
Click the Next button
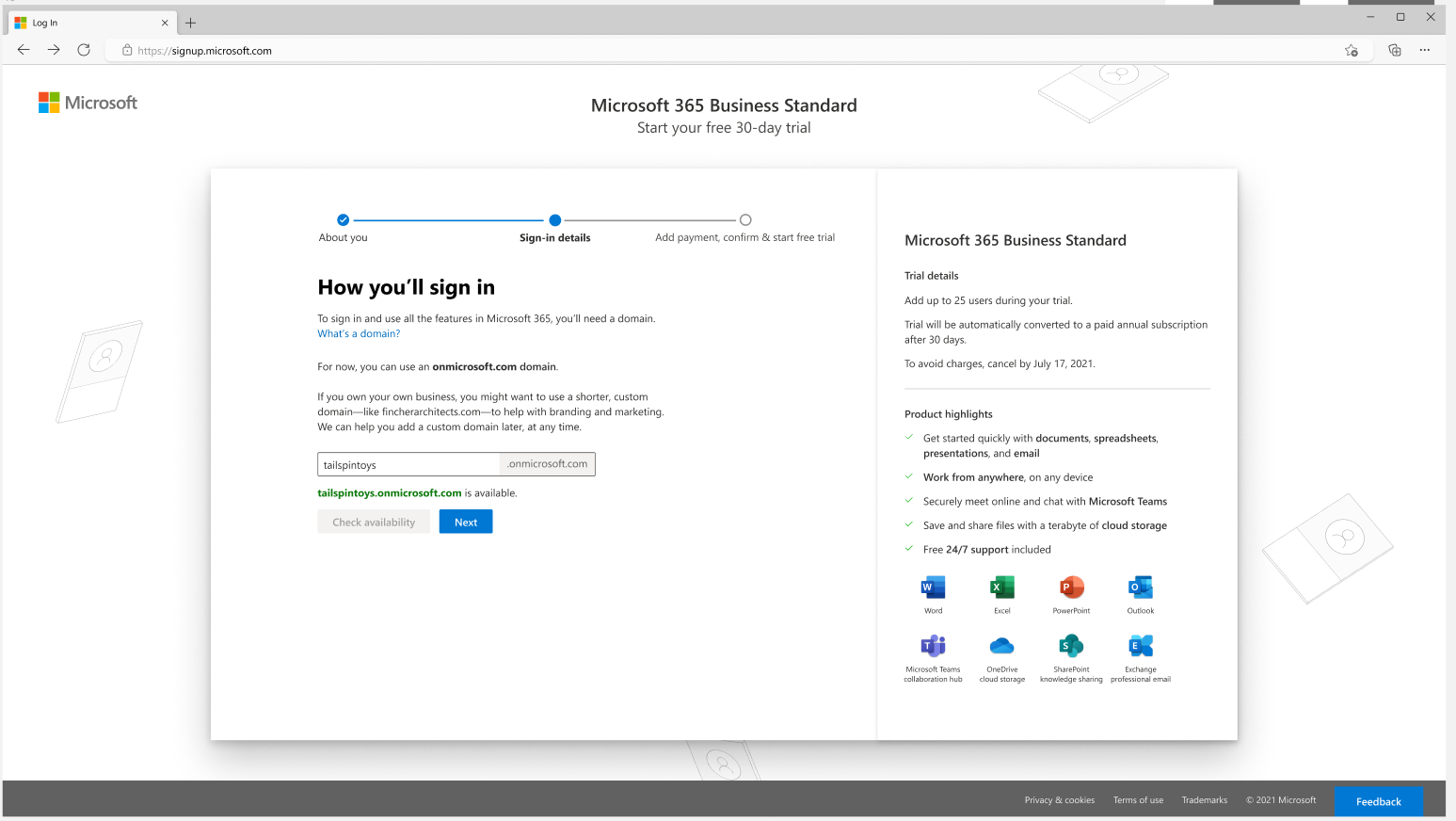[466, 522]
